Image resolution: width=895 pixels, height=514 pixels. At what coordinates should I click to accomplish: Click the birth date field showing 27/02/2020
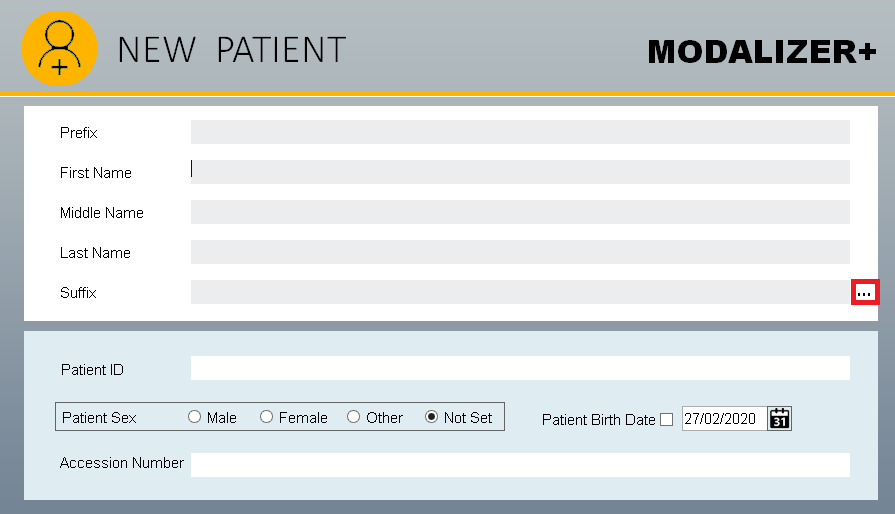click(722, 419)
